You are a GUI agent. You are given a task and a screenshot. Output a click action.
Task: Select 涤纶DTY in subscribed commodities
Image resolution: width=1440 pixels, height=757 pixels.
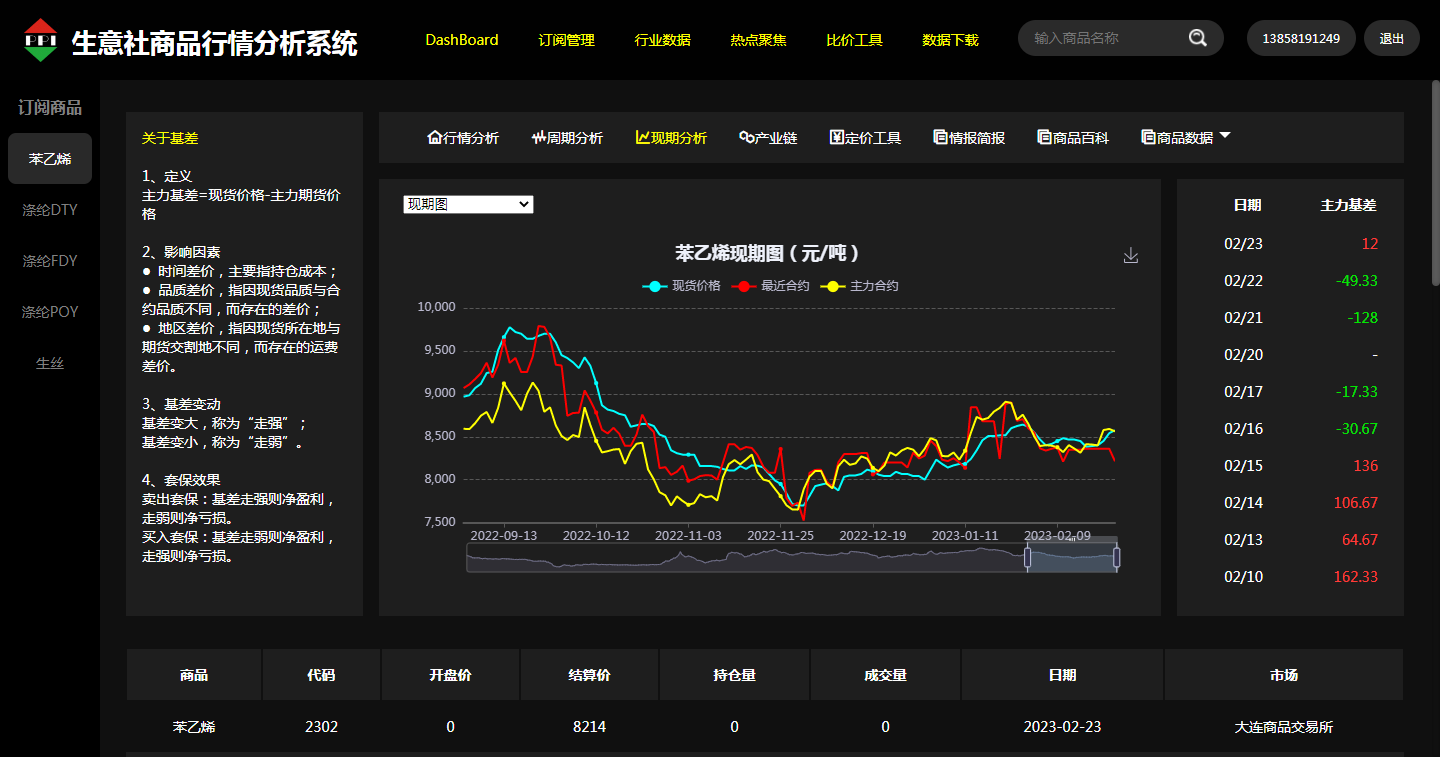pos(50,210)
